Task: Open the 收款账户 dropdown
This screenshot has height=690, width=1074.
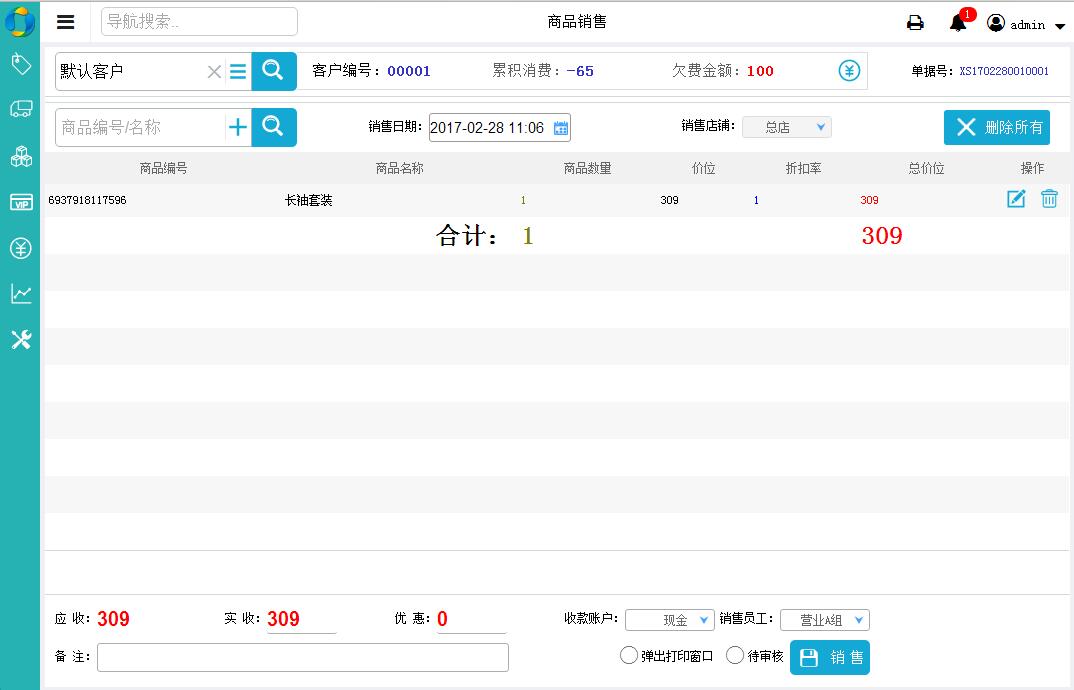Action: tap(670, 620)
